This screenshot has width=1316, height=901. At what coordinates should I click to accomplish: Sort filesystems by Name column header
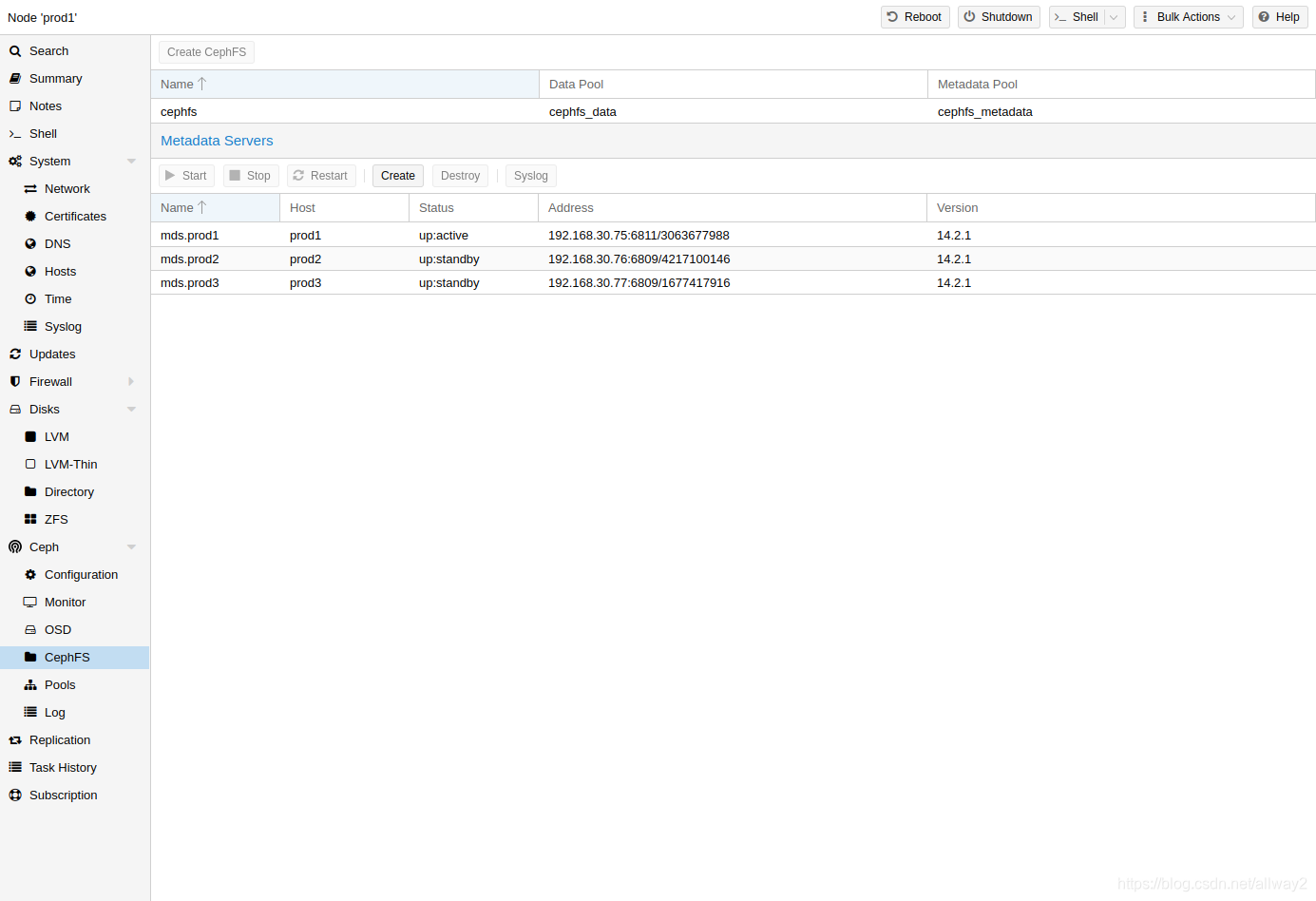(345, 85)
